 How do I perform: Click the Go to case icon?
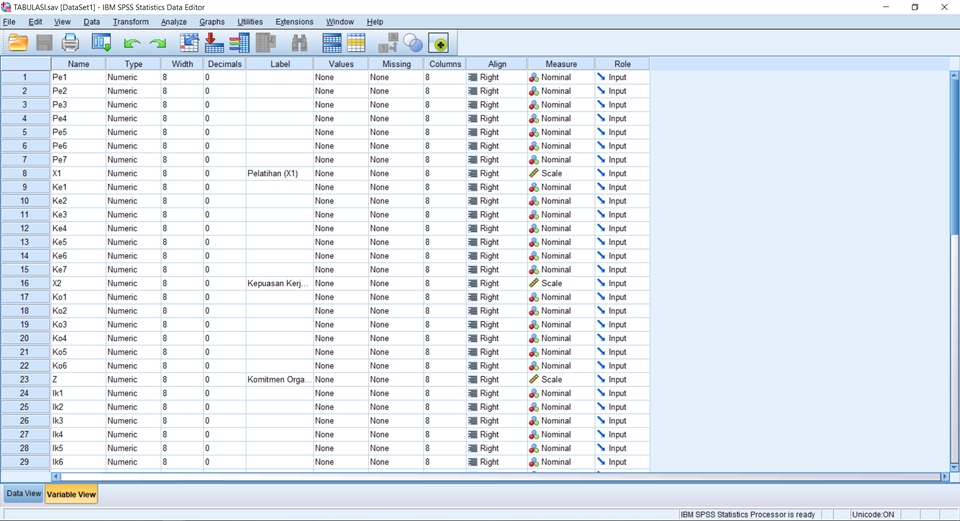pos(189,43)
